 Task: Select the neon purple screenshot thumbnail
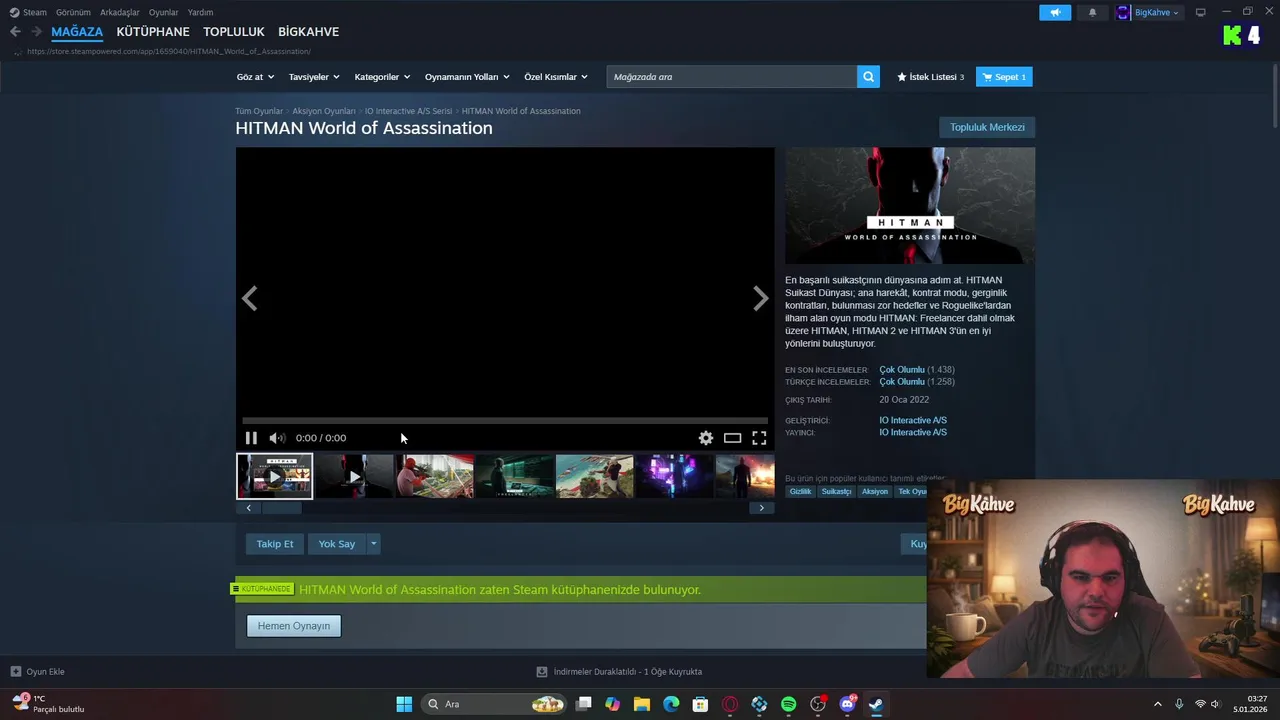(674, 476)
